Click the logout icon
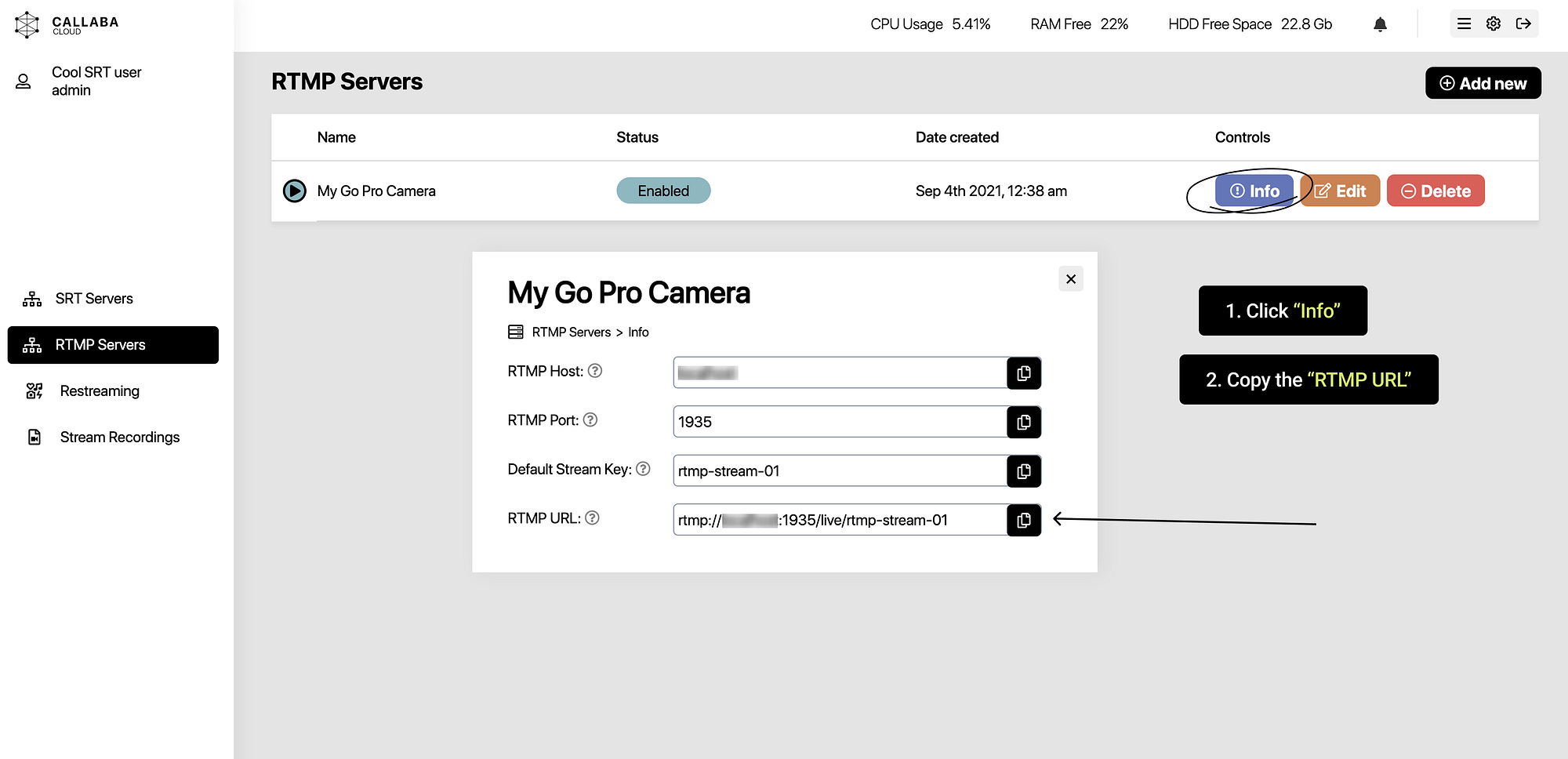 click(1523, 24)
